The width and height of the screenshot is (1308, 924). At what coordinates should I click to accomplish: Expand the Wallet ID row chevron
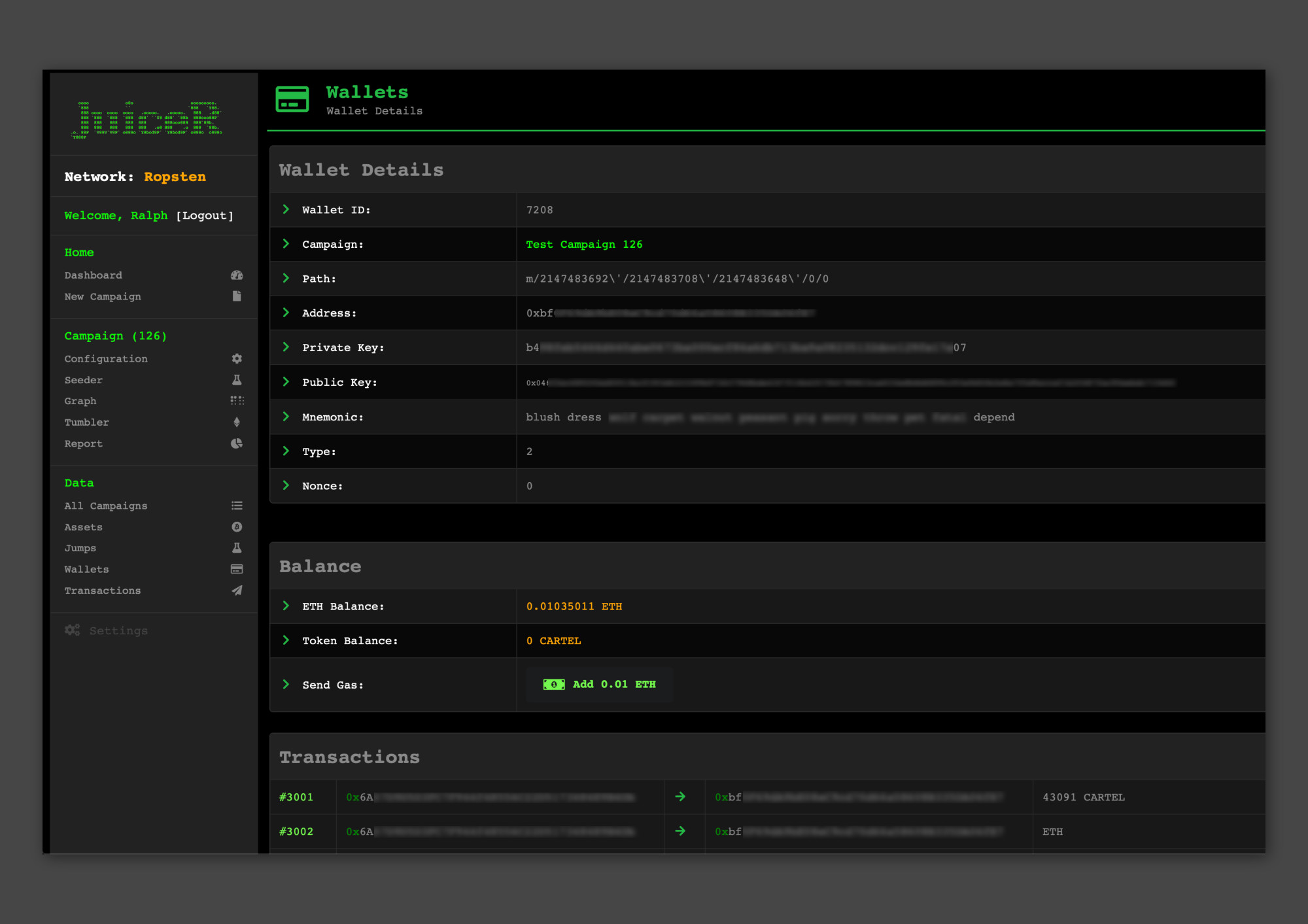286,209
